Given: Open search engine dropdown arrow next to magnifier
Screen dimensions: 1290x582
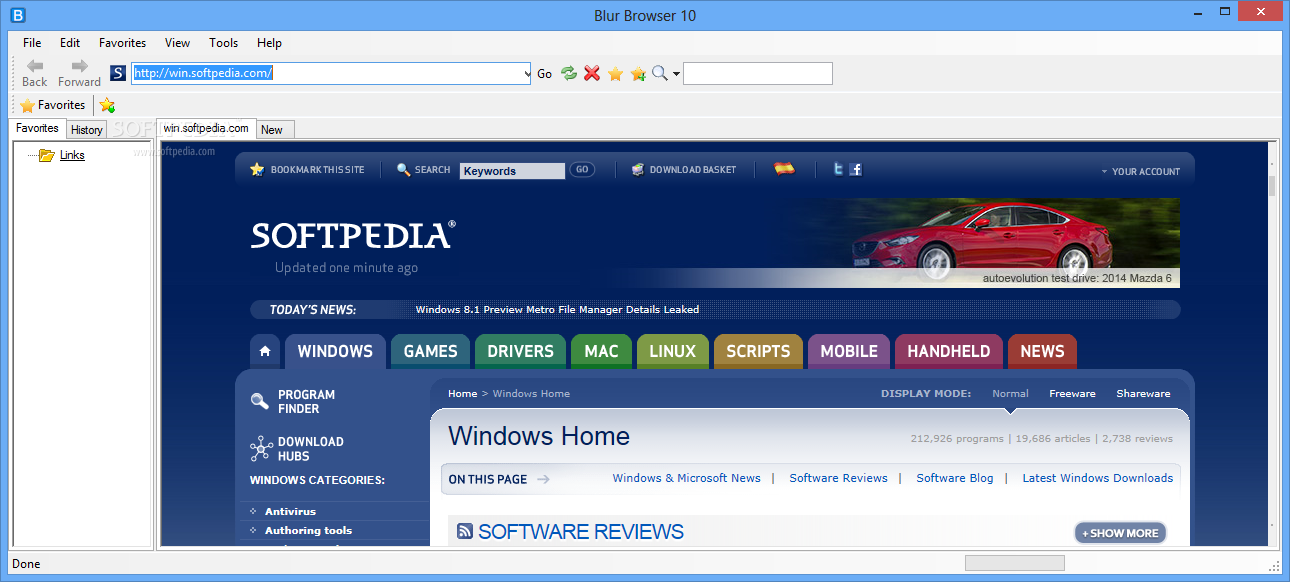Looking at the screenshot, I should pyautogui.click(x=676, y=74).
